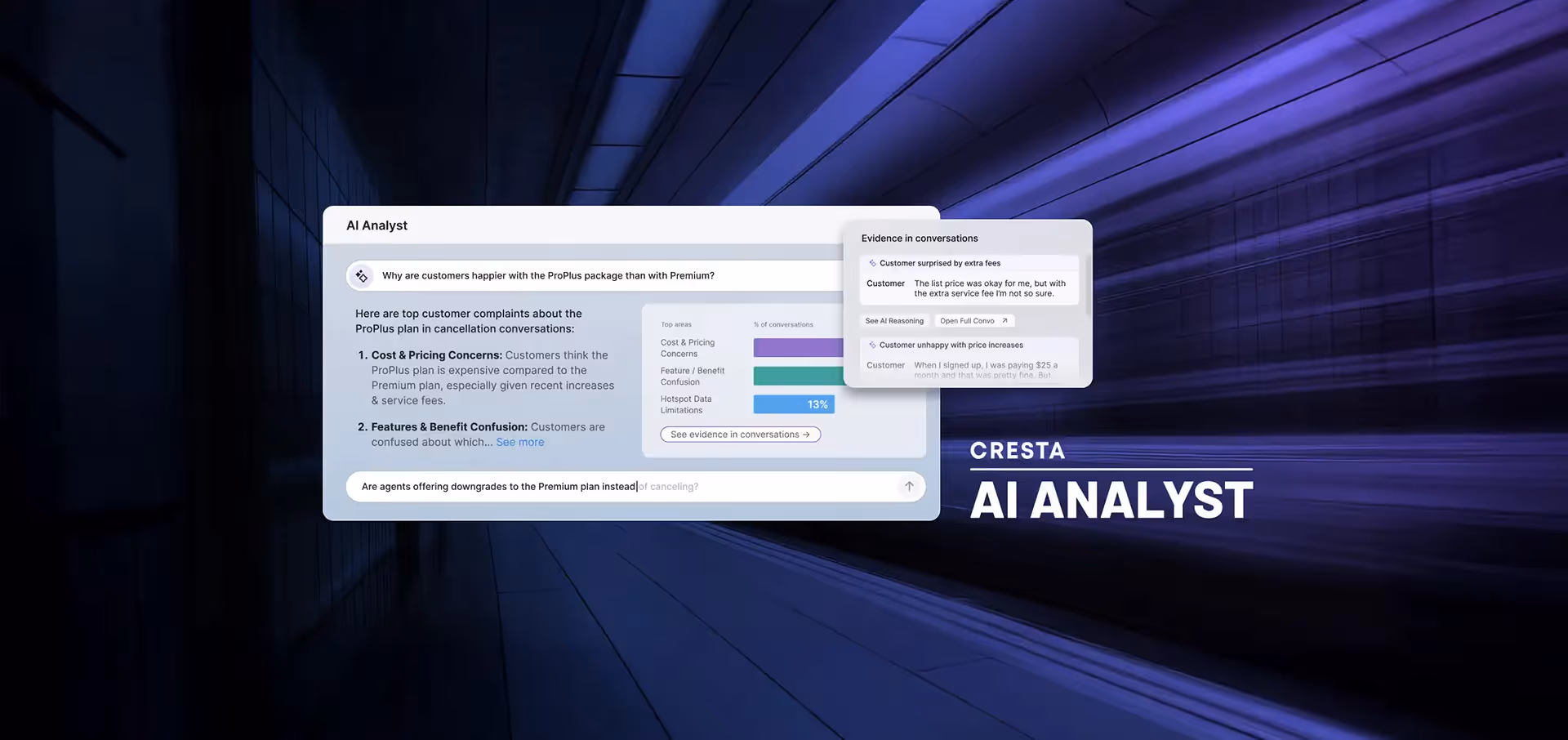
Task: Click 'See evidence in conversations' button
Action: tap(740, 435)
